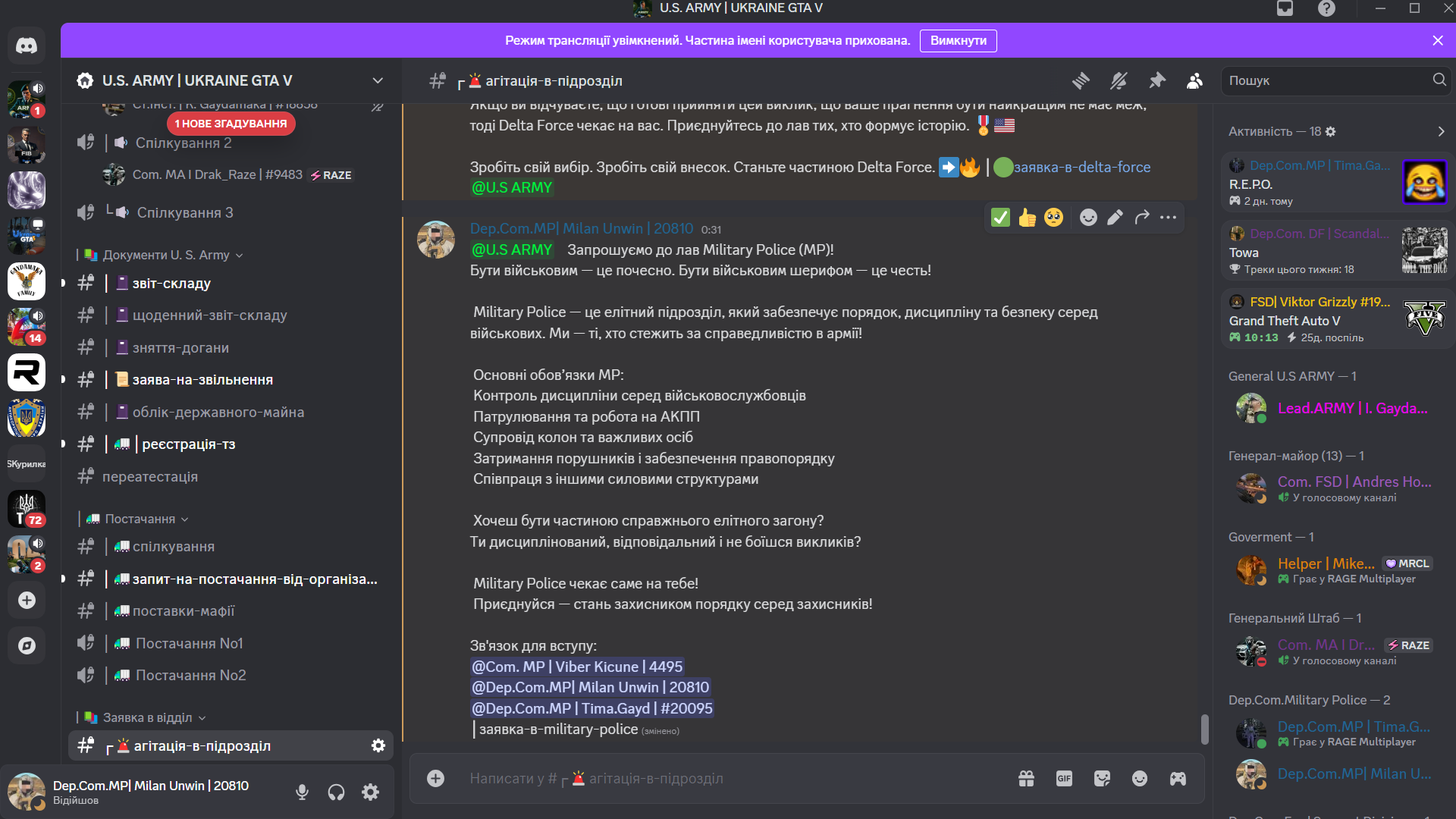
Task: Jump to 1 new mention
Action: click(x=231, y=124)
